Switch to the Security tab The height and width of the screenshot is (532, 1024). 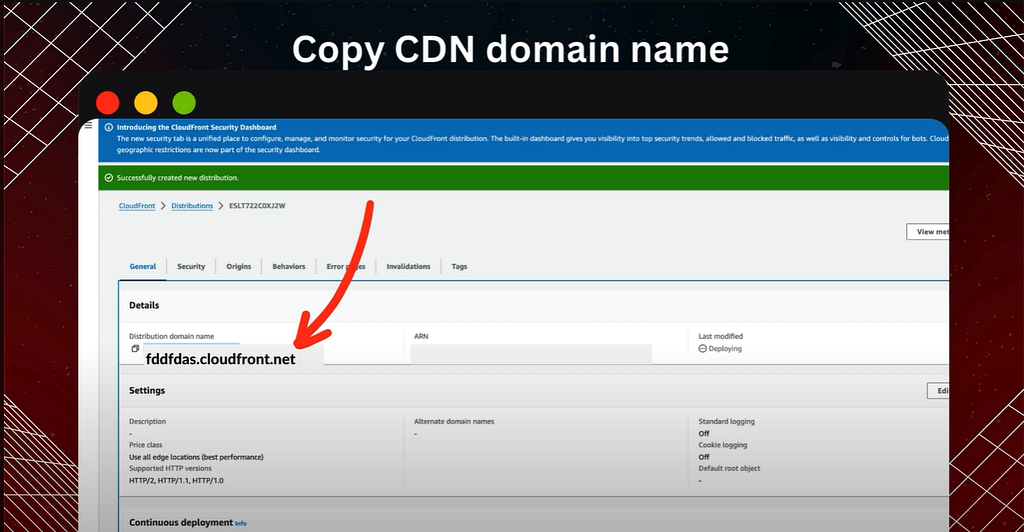[191, 266]
